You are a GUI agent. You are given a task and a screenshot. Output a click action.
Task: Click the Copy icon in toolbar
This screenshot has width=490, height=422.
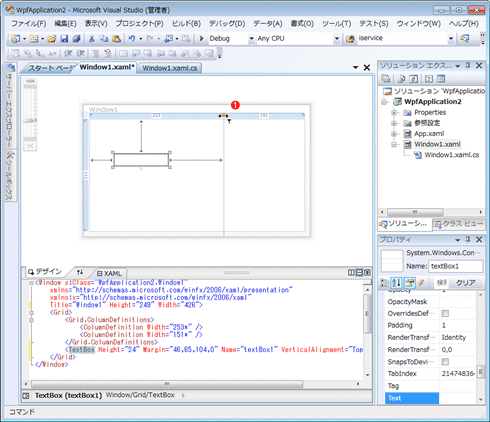point(104,39)
